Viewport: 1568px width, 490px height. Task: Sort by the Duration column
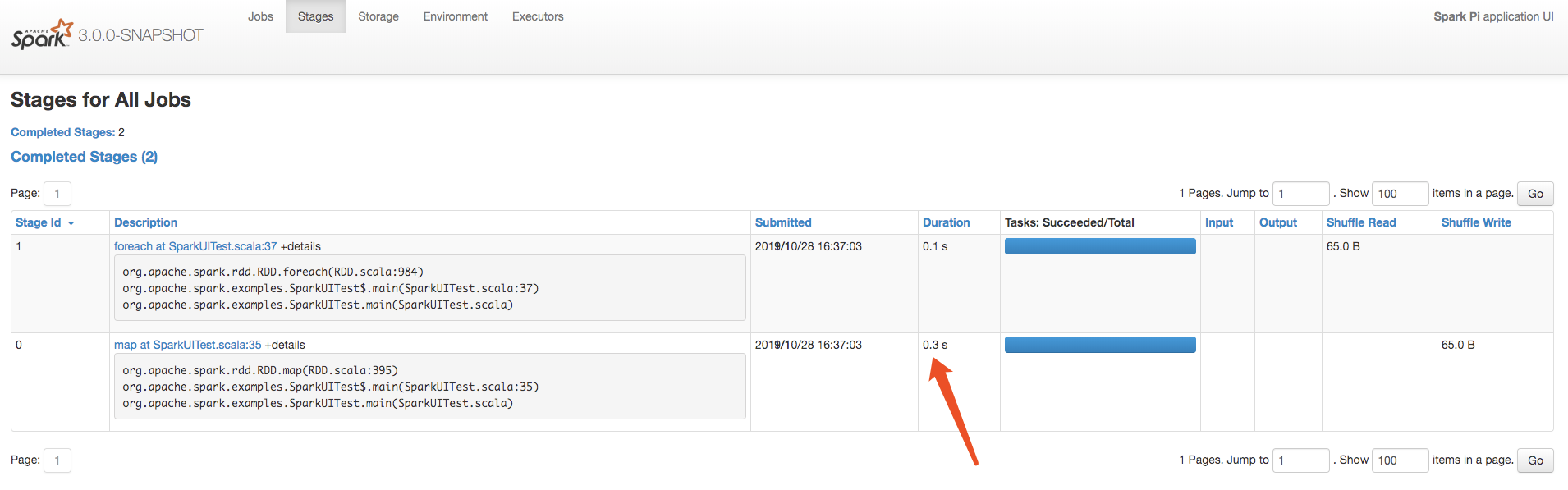click(x=946, y=222)
